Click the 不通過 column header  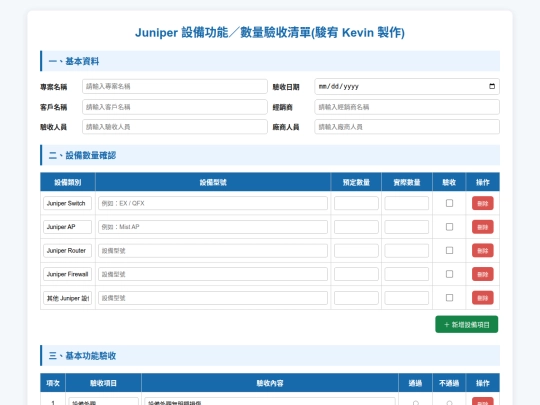tap(449, 383)
